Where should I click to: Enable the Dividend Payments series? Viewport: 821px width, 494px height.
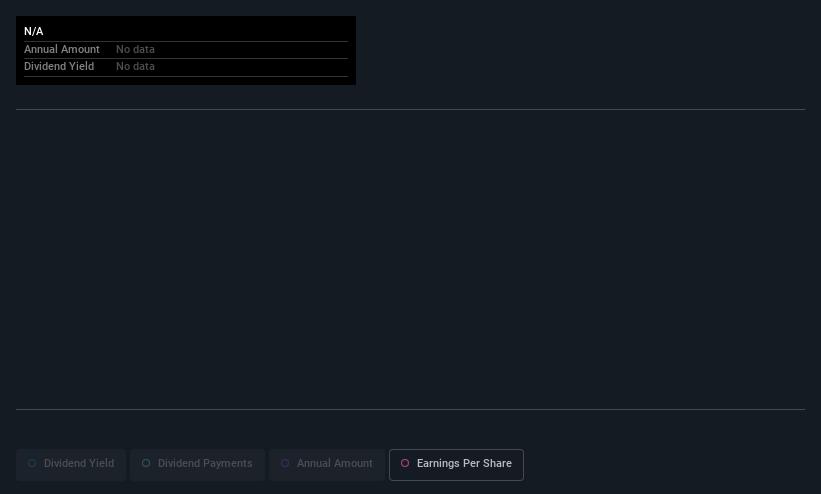click(x=197, y=465)
